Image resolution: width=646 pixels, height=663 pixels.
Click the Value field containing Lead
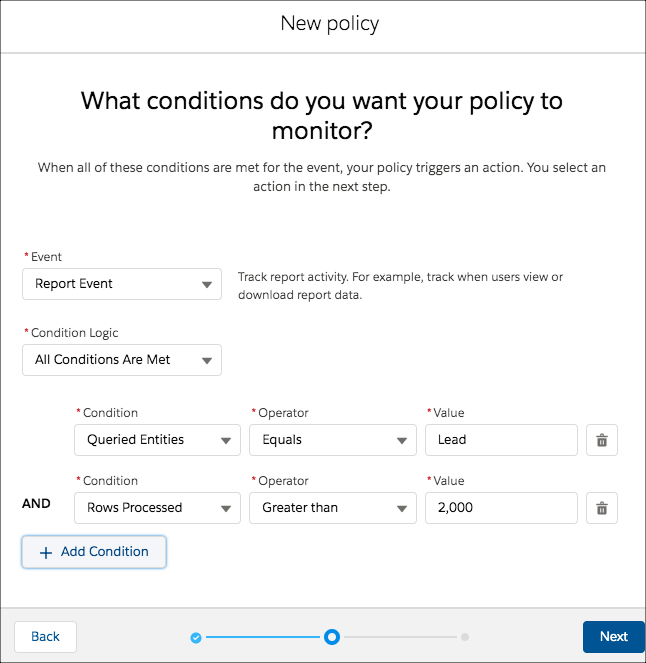click(501, 440)
